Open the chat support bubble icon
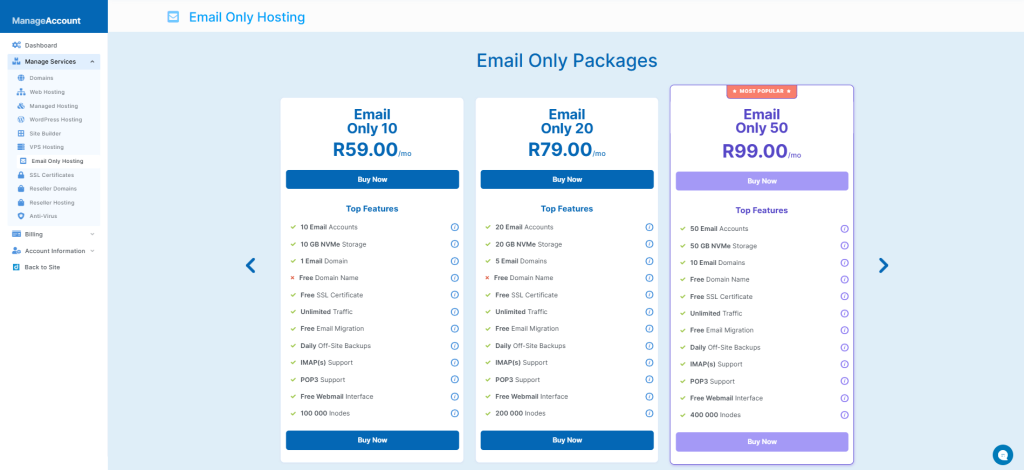 pyautogui.click(x=1003, y=454)
